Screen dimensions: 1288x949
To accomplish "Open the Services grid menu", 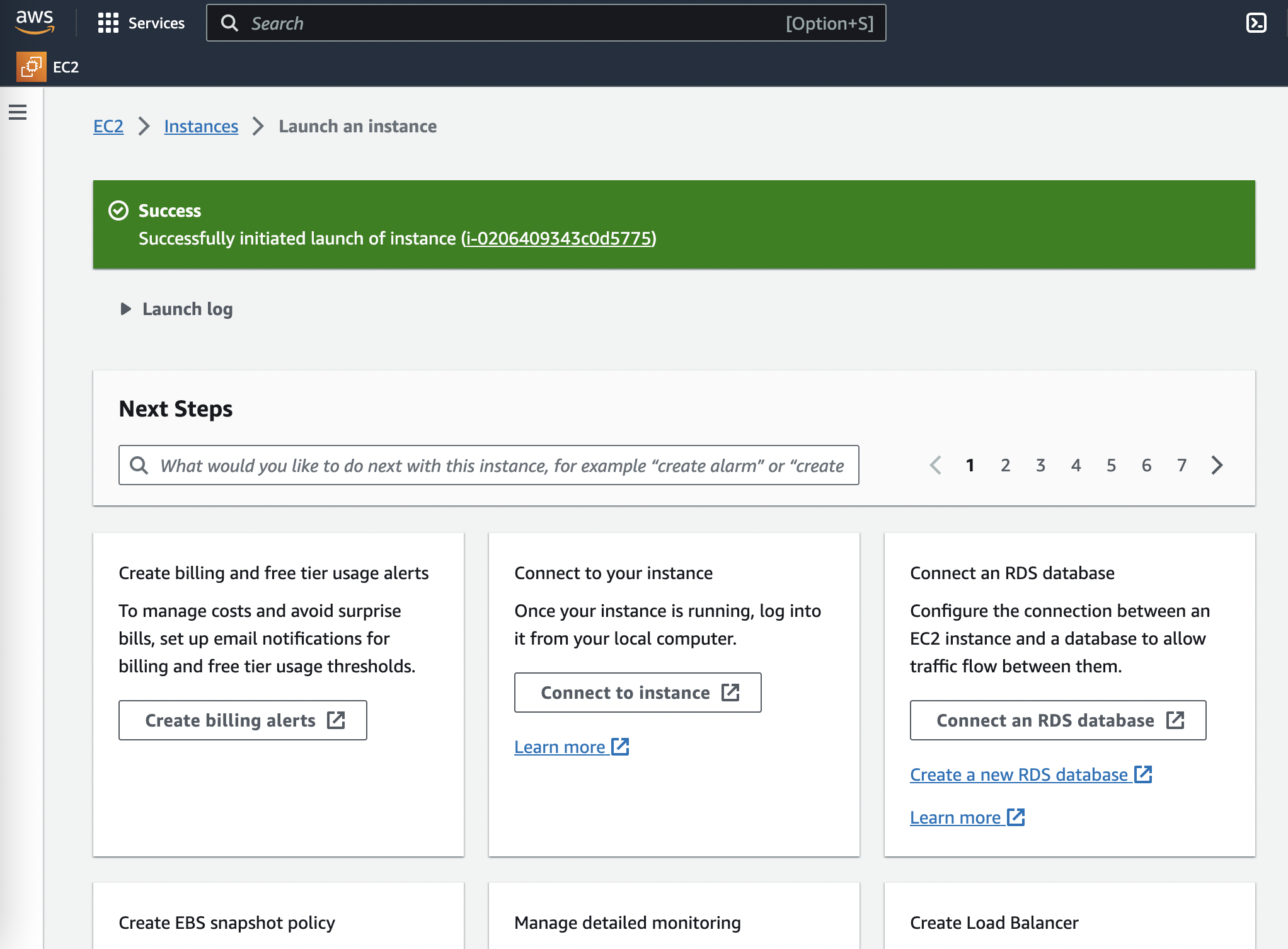I will click(x=108, y=23).
